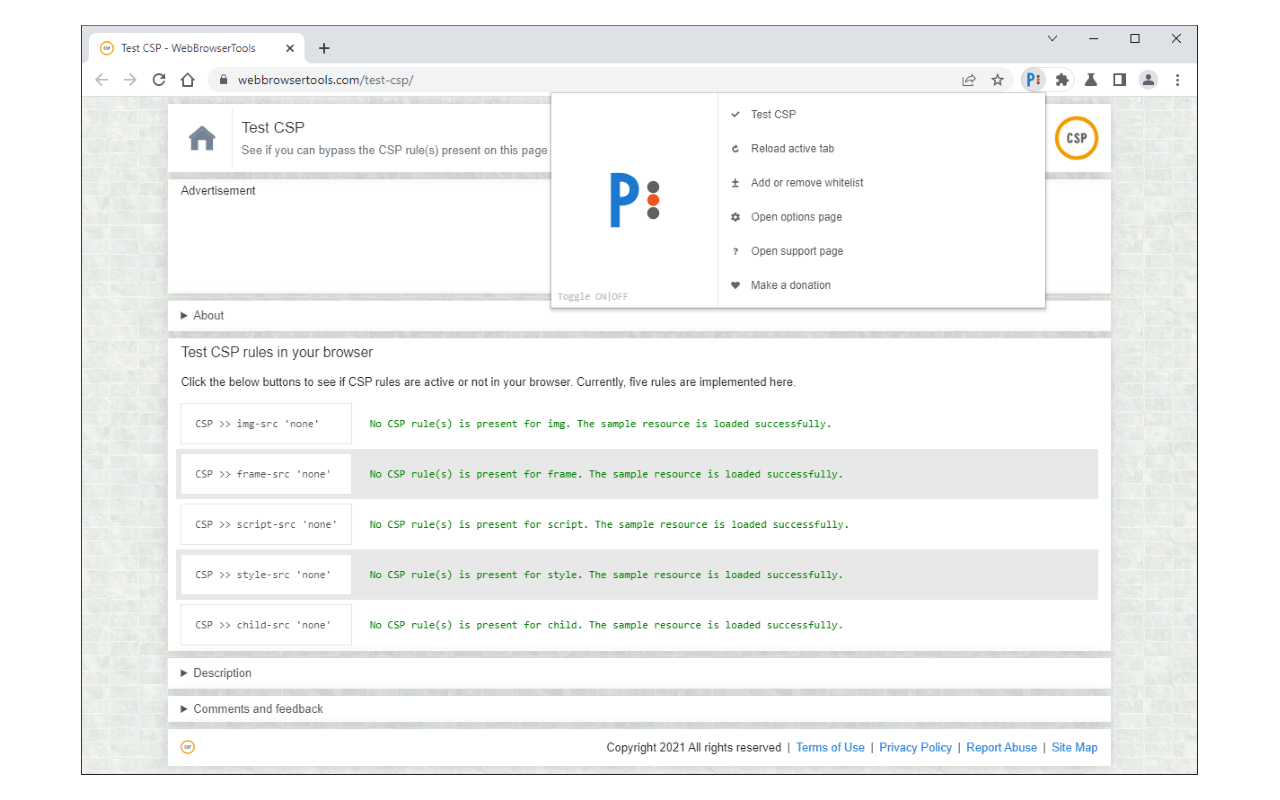Reload the page with the refresh icon
The height and width of the screenshot is (800, 1280).
tap(158, 80)
